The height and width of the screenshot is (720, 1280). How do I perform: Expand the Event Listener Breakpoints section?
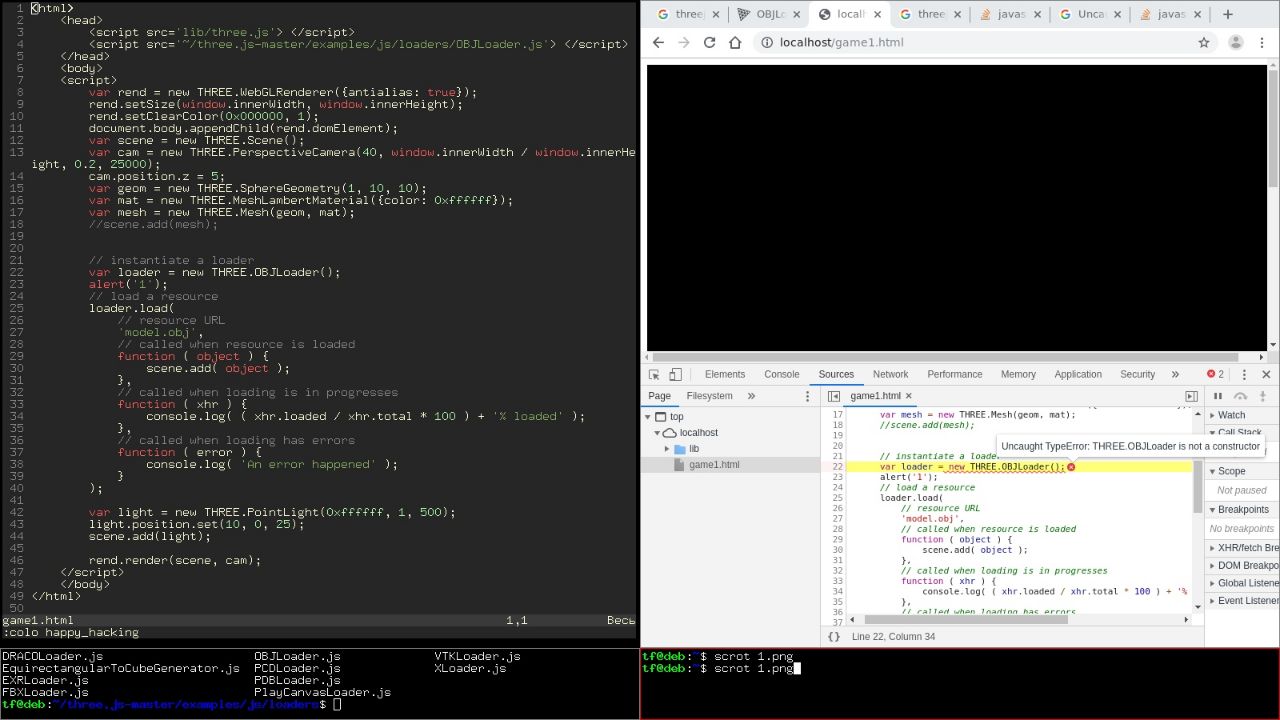[1242, 601]
